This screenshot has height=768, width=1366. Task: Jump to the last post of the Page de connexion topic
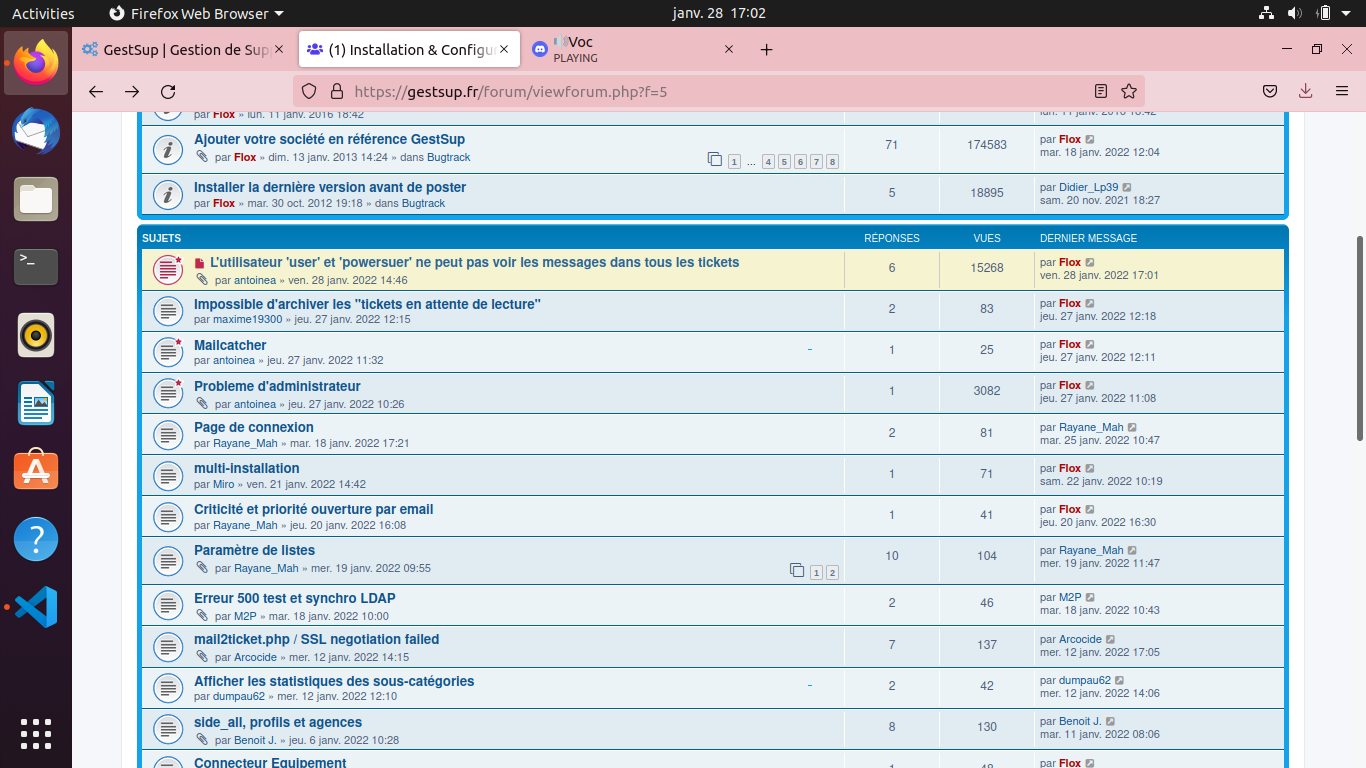click(x=1132, y=427)
